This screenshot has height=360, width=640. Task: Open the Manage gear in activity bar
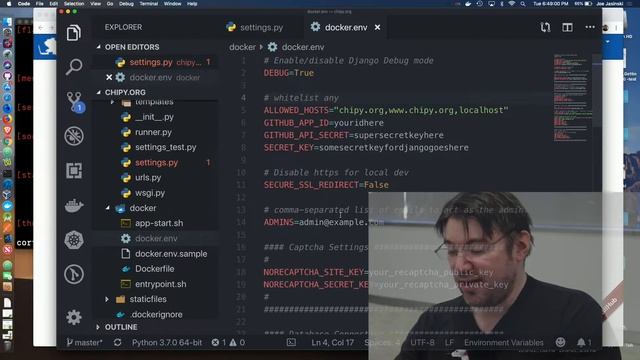click(x=74, y=317)
